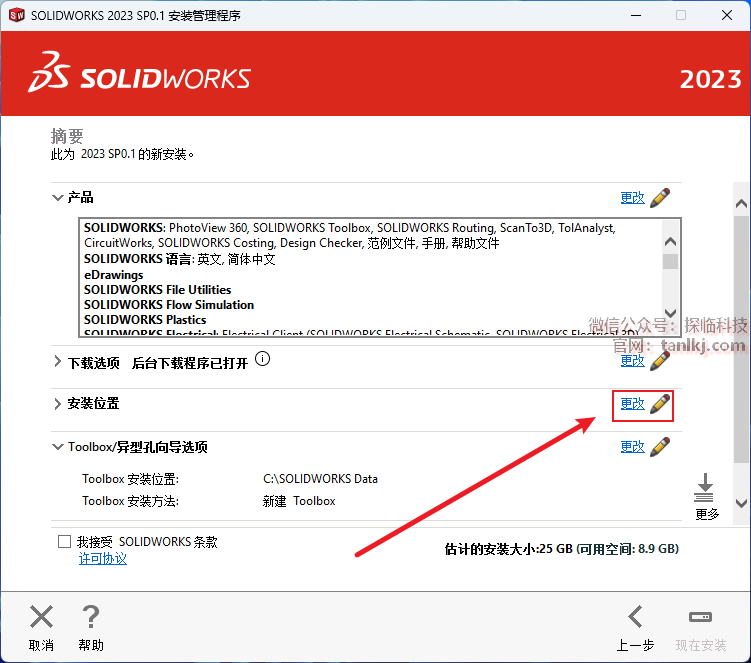Viewport: 751px width, 663px height.
Task: Click the 现在安装 install icon
Action: (700, 617)
